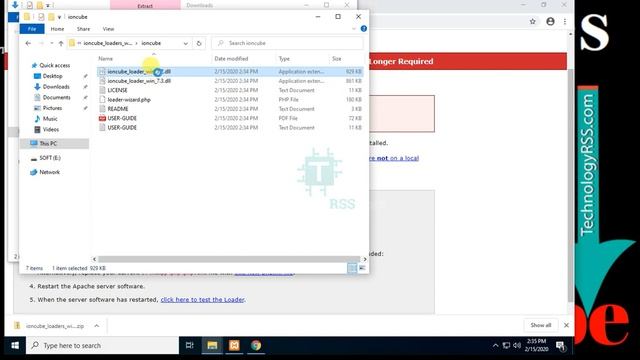Click Show all downloads button
This screenshot has width=640, height=360.
(540, 325)
